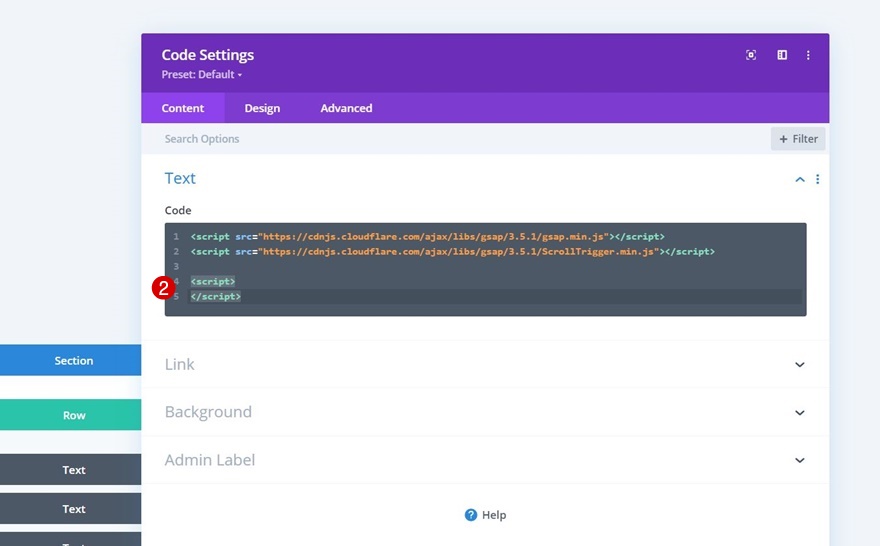The height and width of the screenshot is (546, 880).
Task: Click the expand modal fullscreen icon
Action: (751, 55)
